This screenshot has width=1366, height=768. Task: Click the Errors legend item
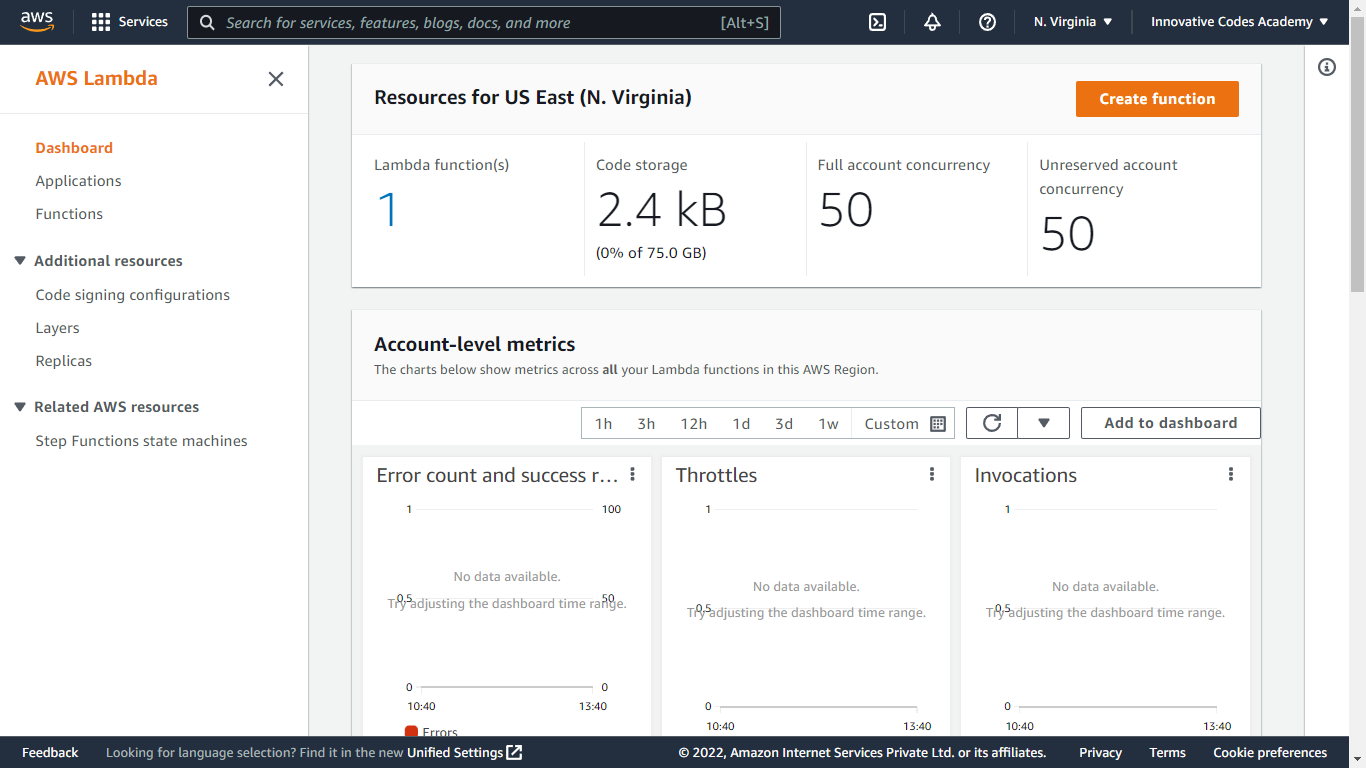431,732
